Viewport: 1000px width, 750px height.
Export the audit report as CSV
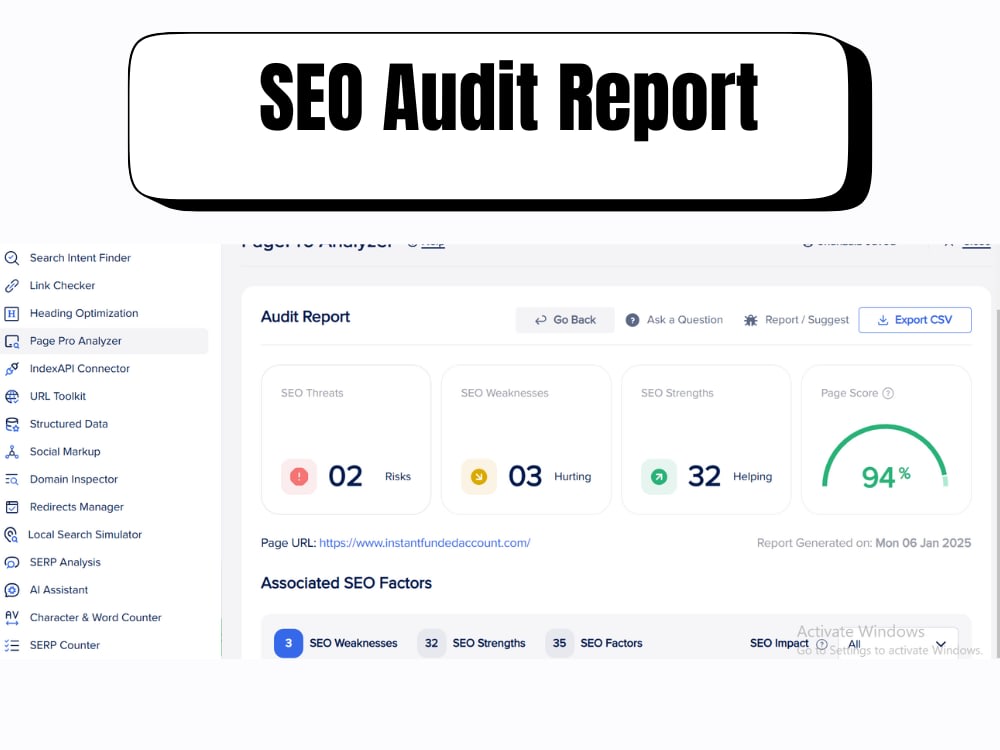(x=915, y=320)
